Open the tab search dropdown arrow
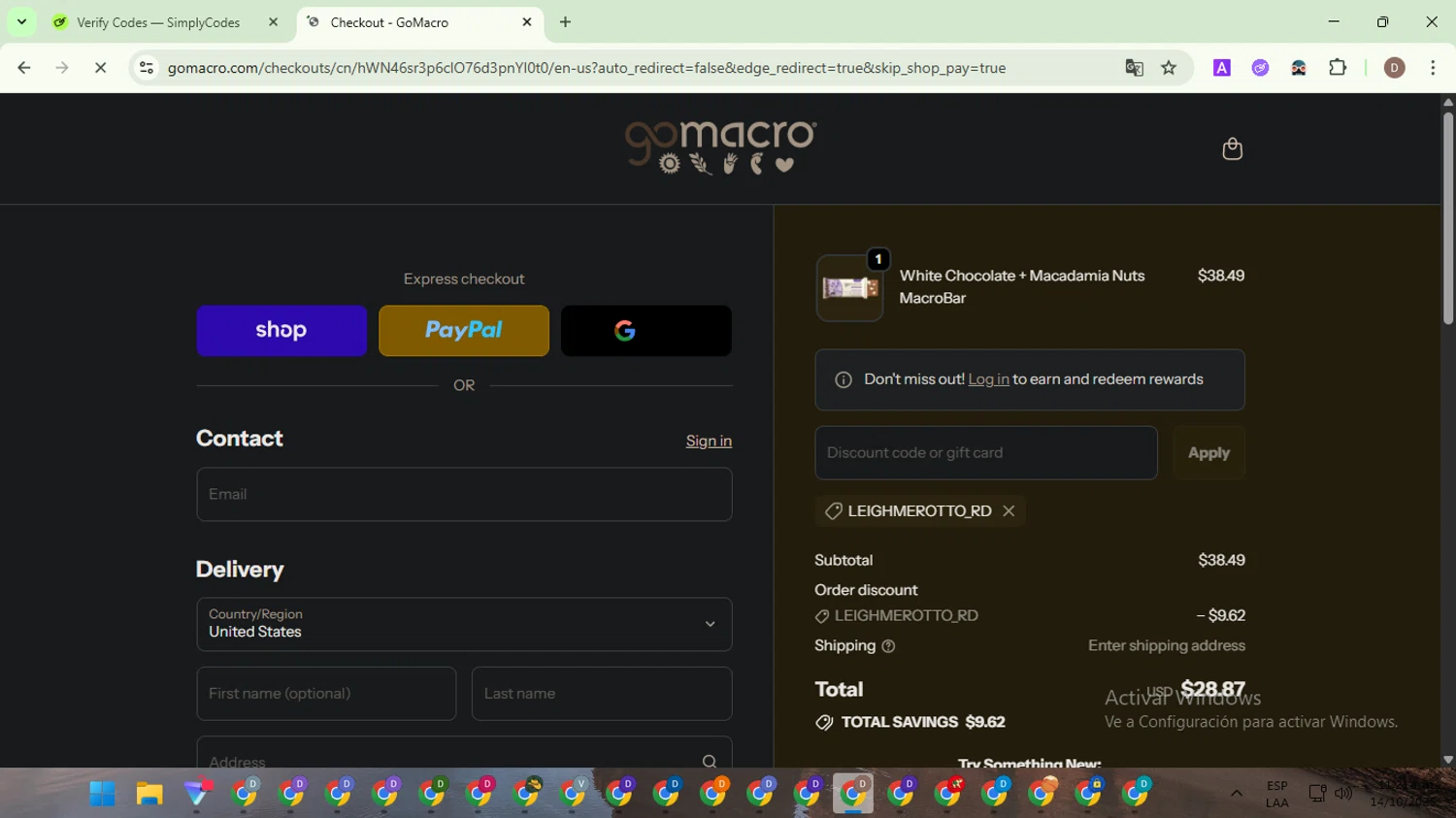Screen dimensions: 1456x818 (21, 21)
